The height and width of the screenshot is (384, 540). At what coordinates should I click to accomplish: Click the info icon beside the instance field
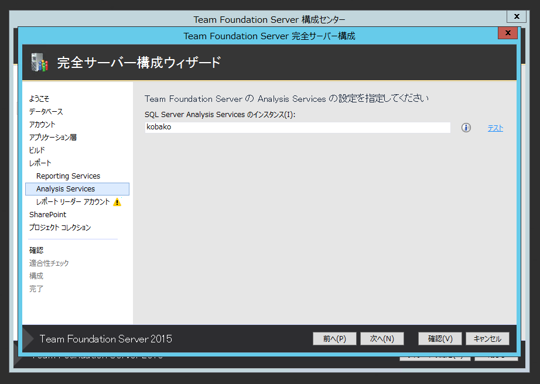[466, 128]
